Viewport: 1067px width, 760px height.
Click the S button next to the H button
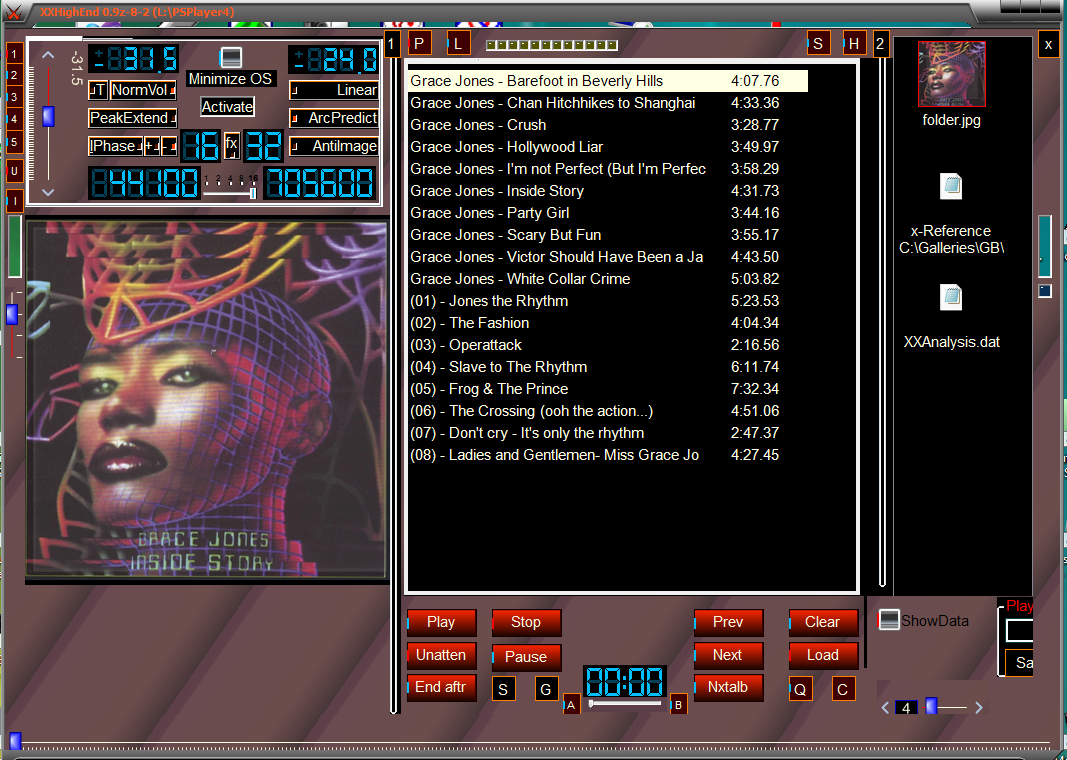tap(818, 44)
